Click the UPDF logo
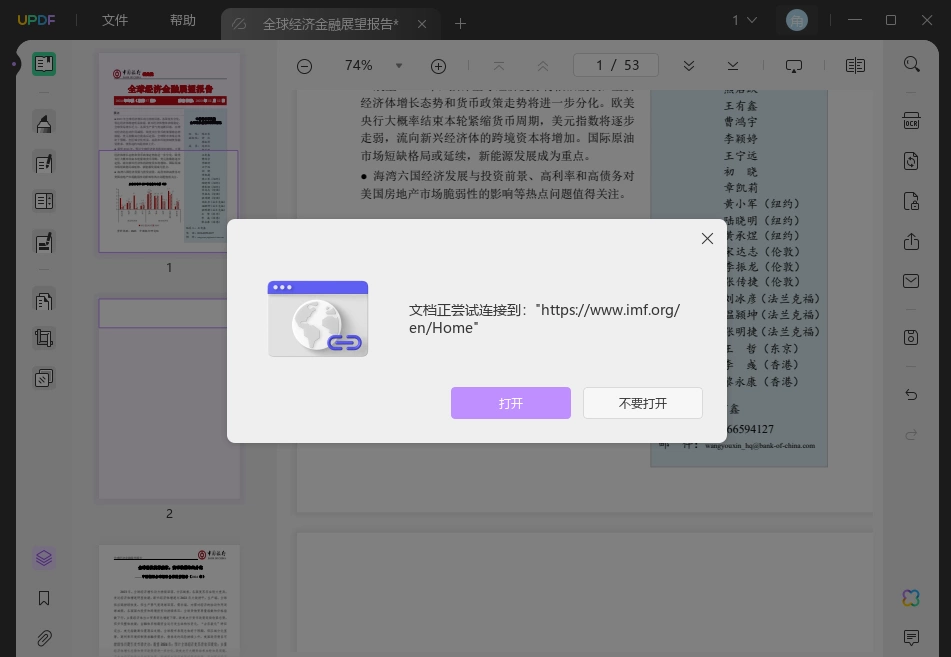 coord(36,20)
